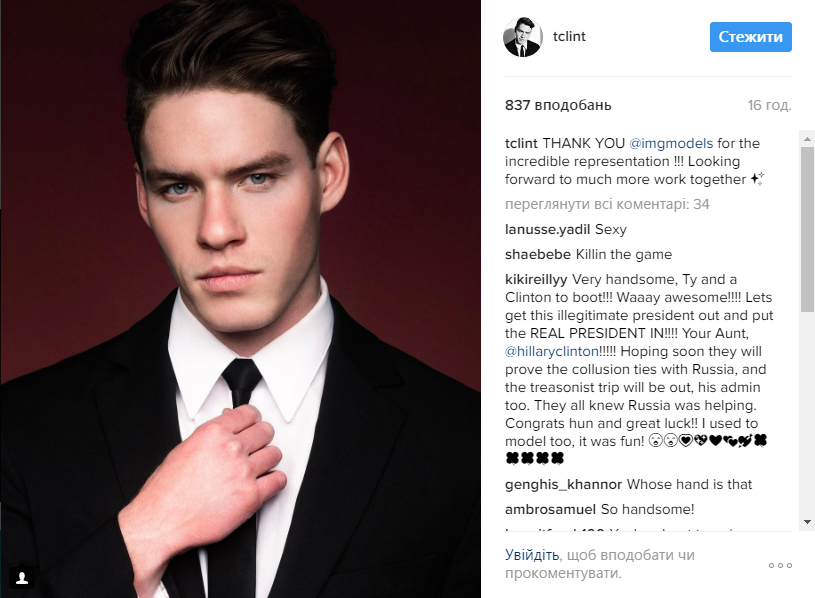Click the main portrait photo
The image size is (815, 598).
(241, 299)
